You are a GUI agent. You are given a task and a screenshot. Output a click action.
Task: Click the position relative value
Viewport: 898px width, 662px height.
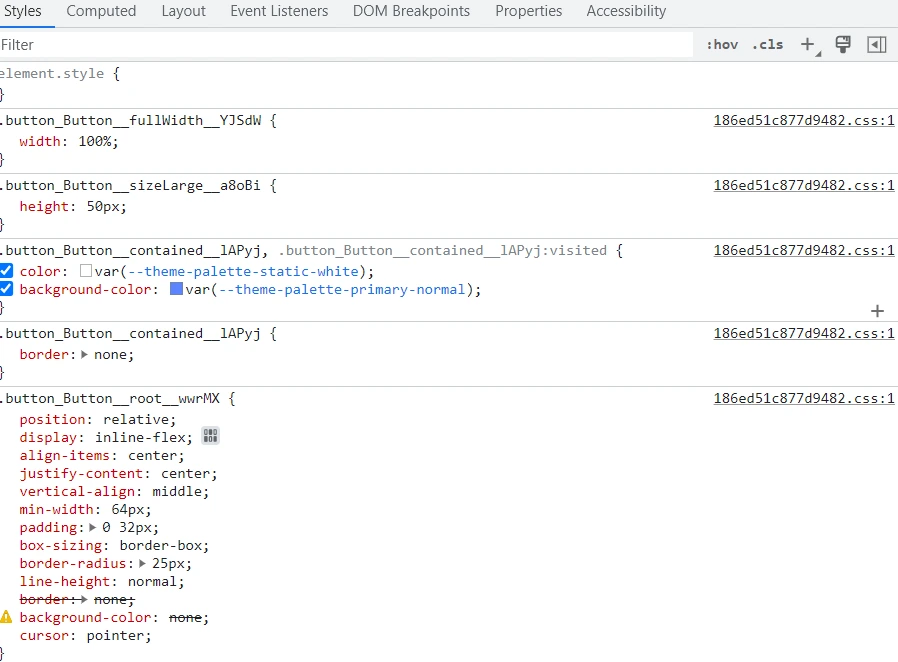[x=136, y=419]
